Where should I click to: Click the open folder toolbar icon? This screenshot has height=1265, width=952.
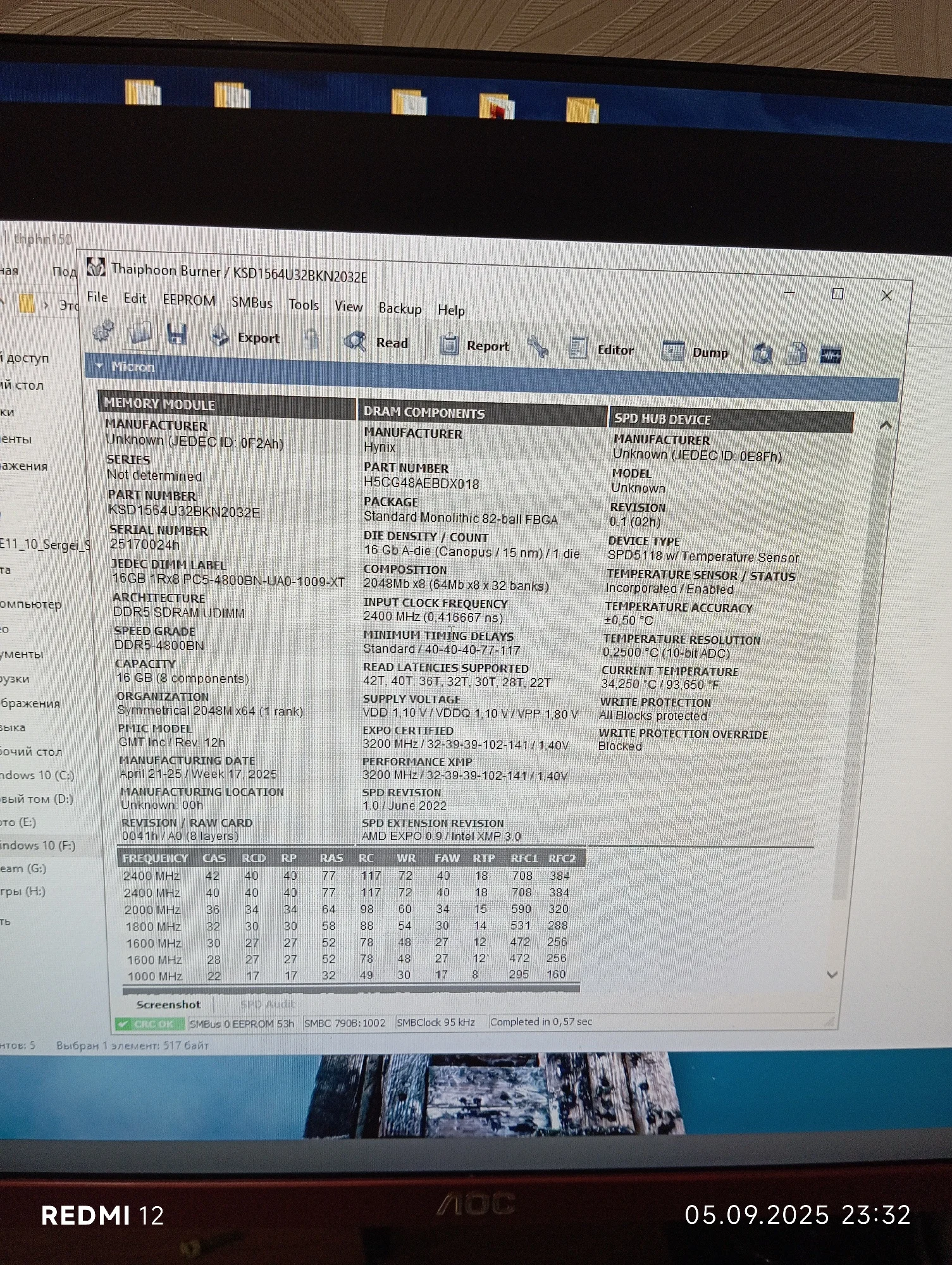click(140, 333)
